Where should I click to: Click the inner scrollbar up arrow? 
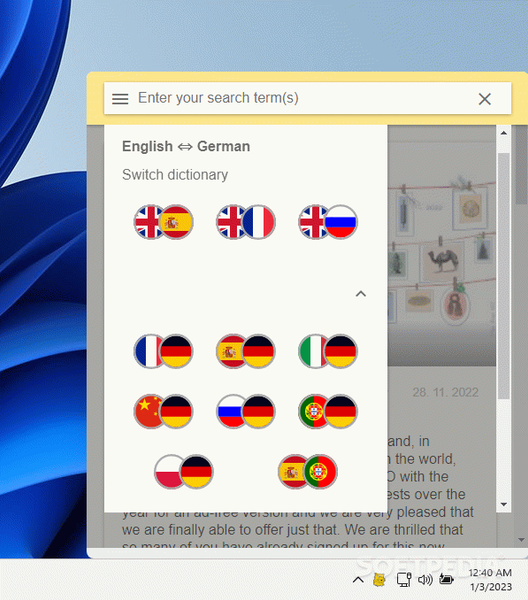point(504,133)
